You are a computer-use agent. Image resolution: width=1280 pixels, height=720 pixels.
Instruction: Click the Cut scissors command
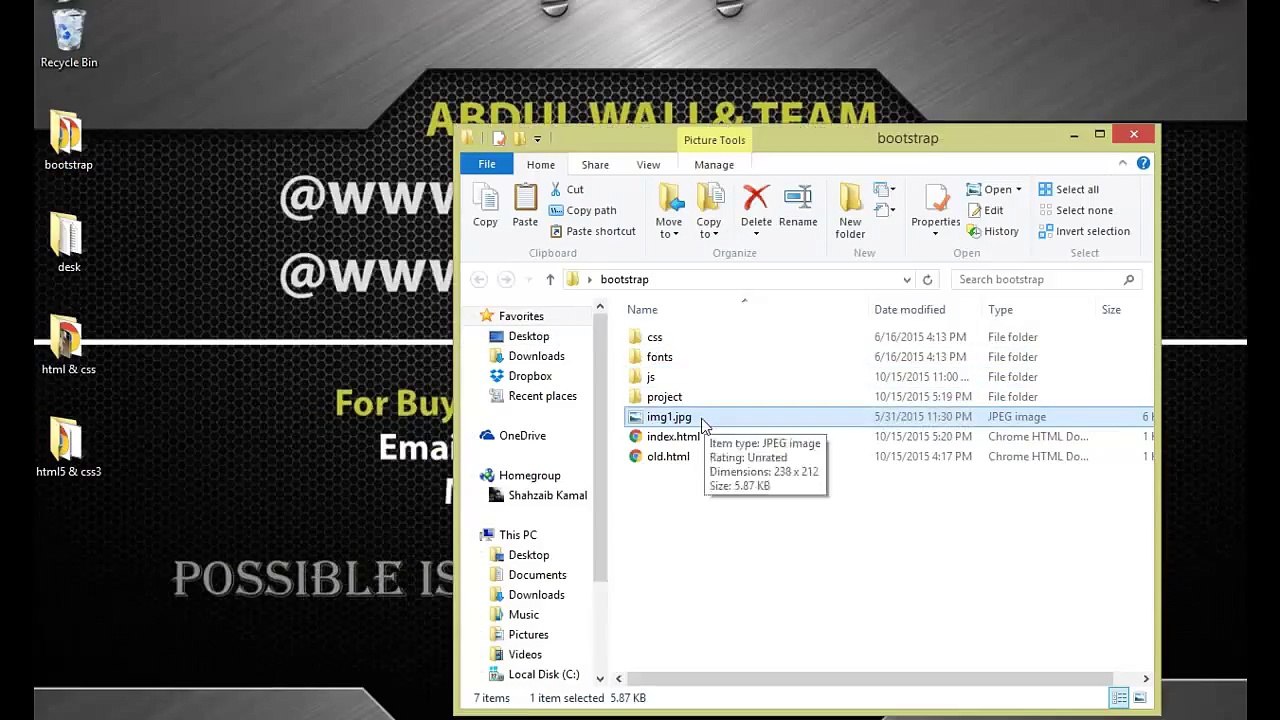point(567,189)
